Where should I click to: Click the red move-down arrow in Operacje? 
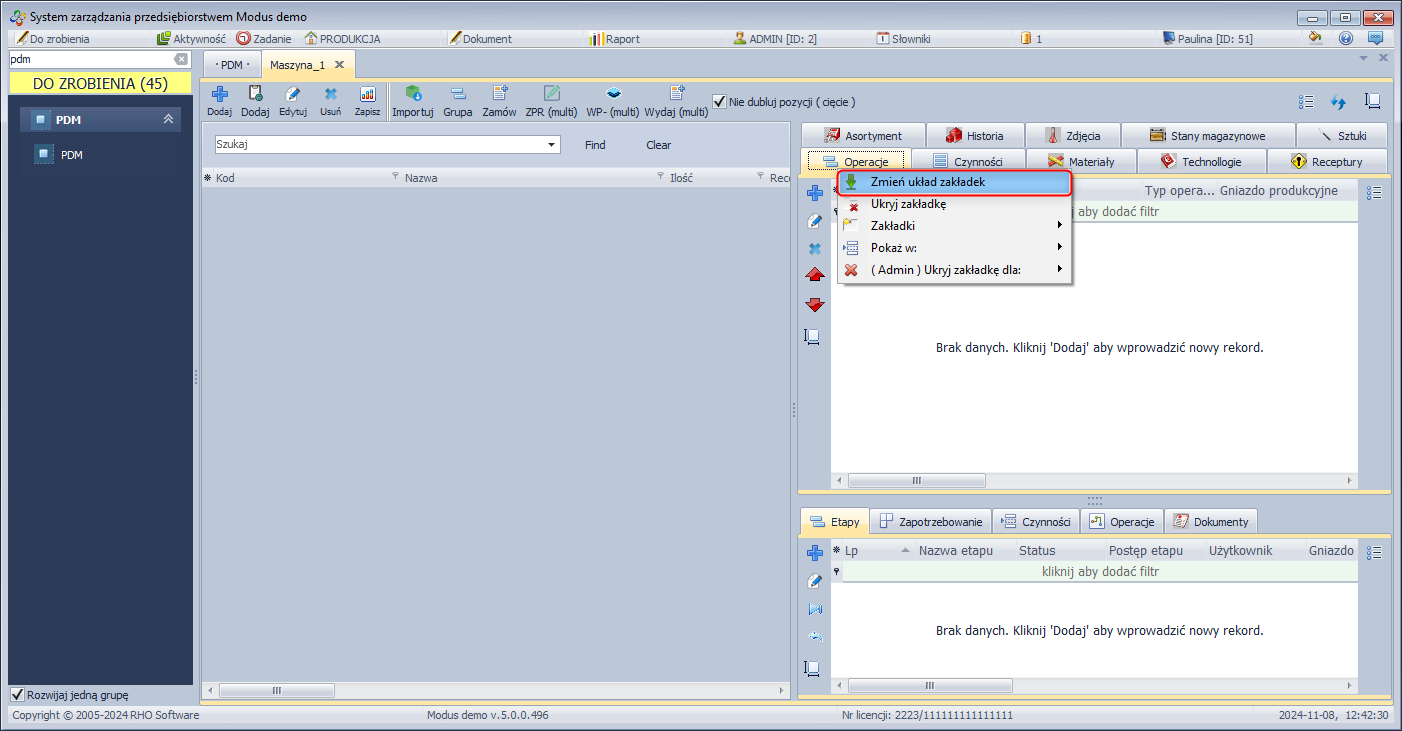point(815,304)
